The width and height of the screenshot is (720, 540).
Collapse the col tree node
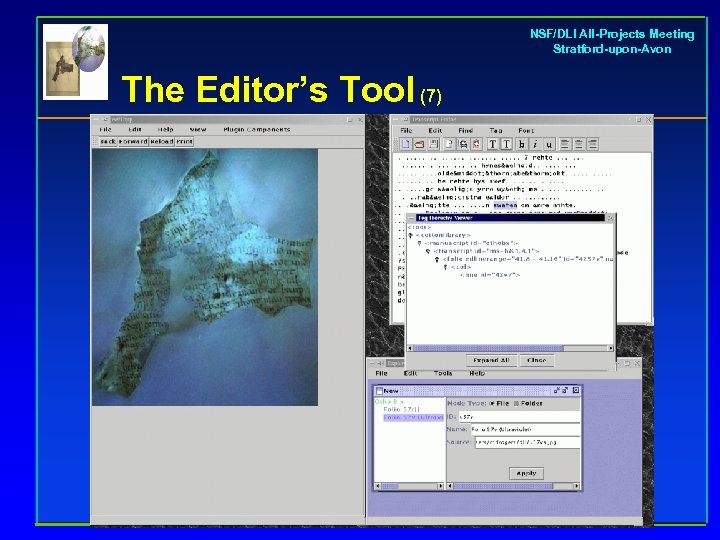pos(445,267)
